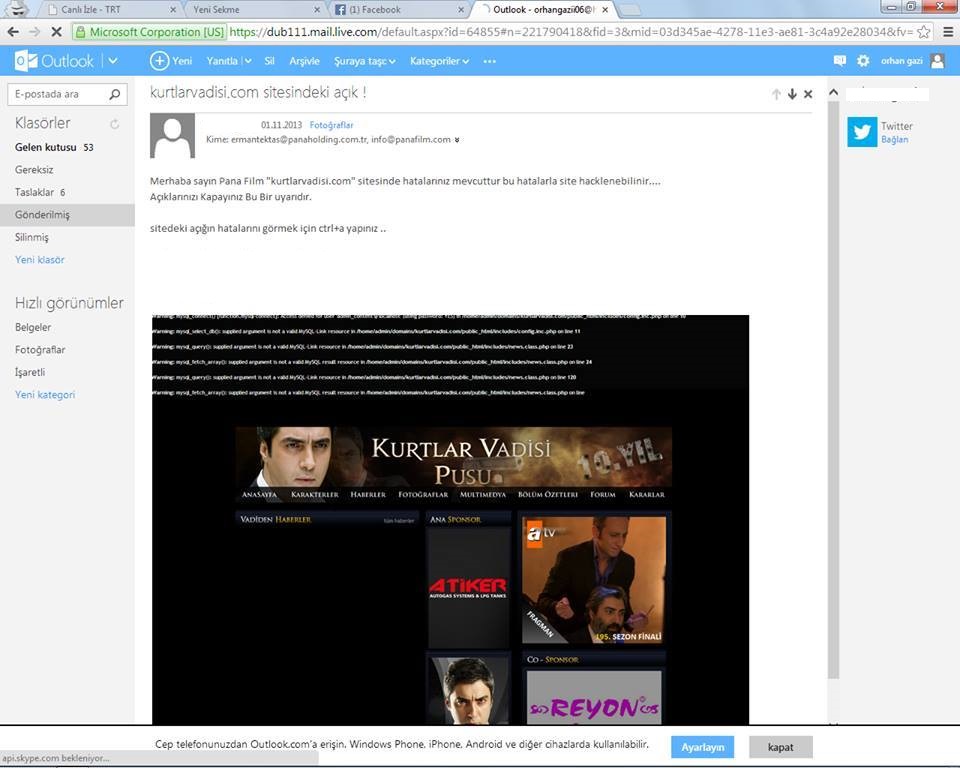Open the settings gear icon
The width and height of the screenshot is (960, 768).
(x=863, y=61)
